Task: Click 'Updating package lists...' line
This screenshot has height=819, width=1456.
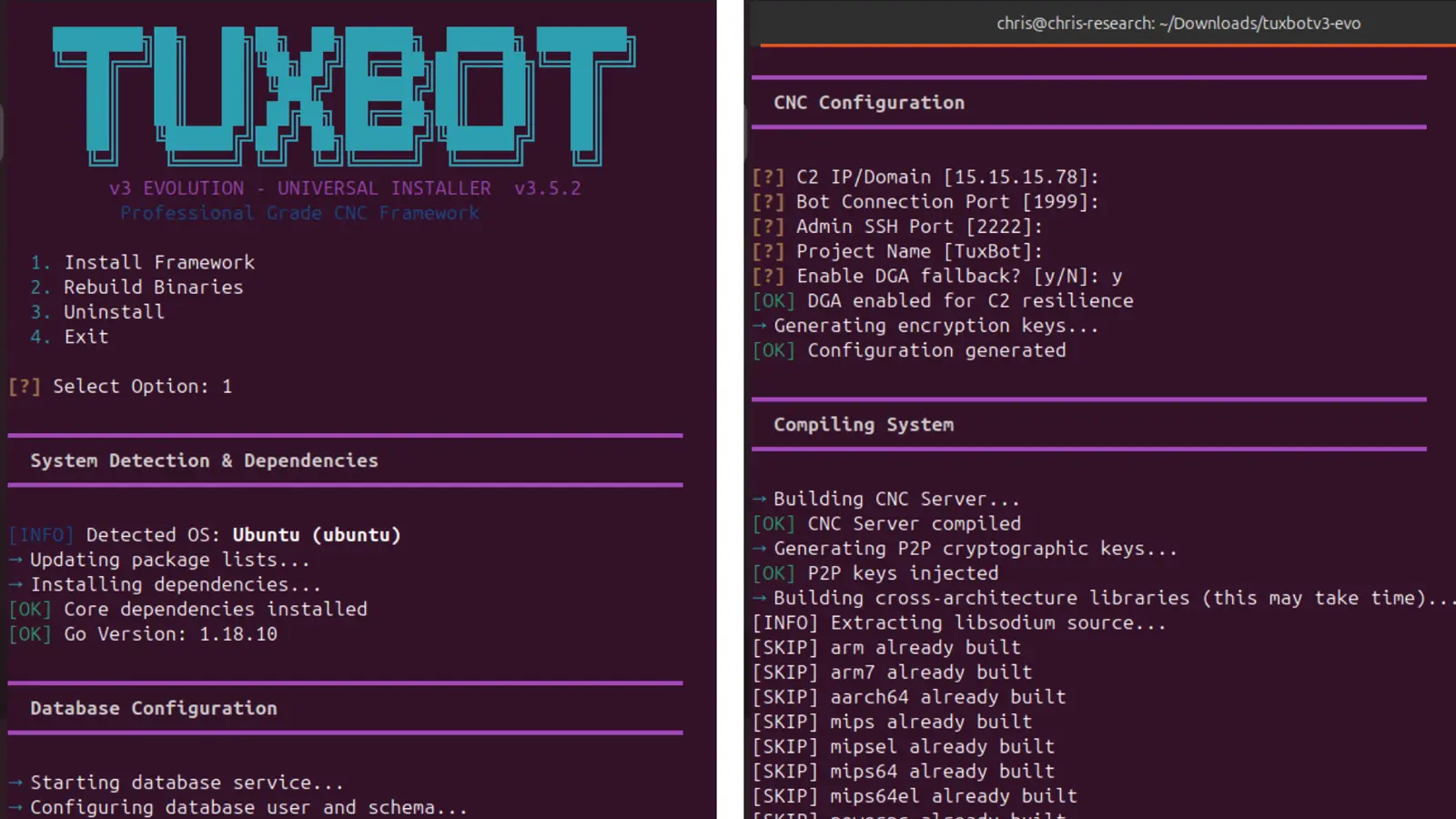Action: point(159,560)
